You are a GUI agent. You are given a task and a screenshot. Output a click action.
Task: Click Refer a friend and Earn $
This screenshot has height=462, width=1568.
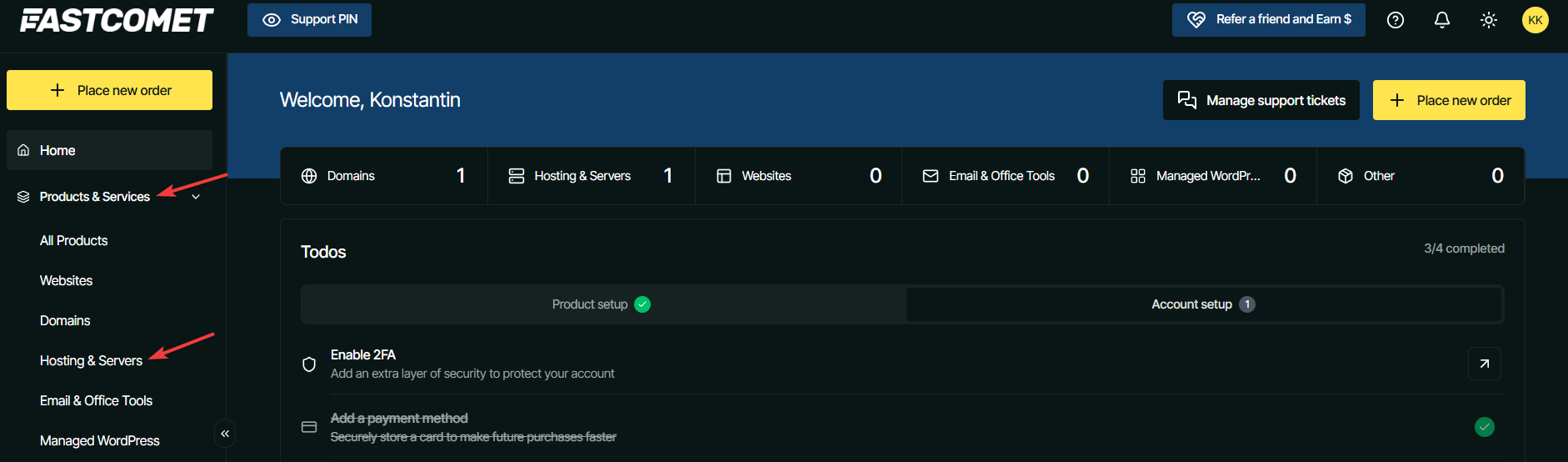click(1268, 20)
